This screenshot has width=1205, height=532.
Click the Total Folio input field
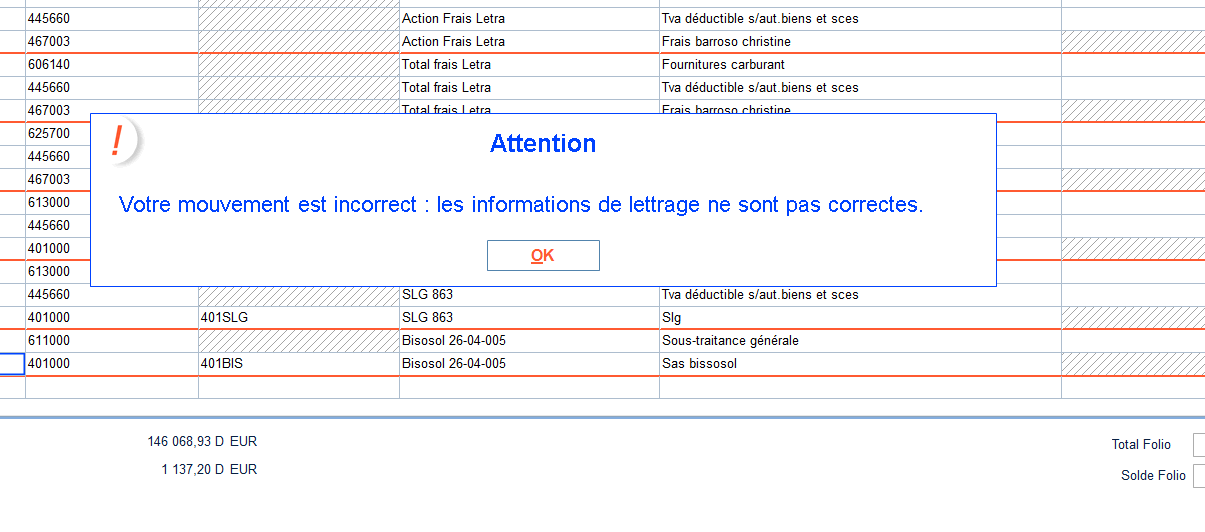1199,445
